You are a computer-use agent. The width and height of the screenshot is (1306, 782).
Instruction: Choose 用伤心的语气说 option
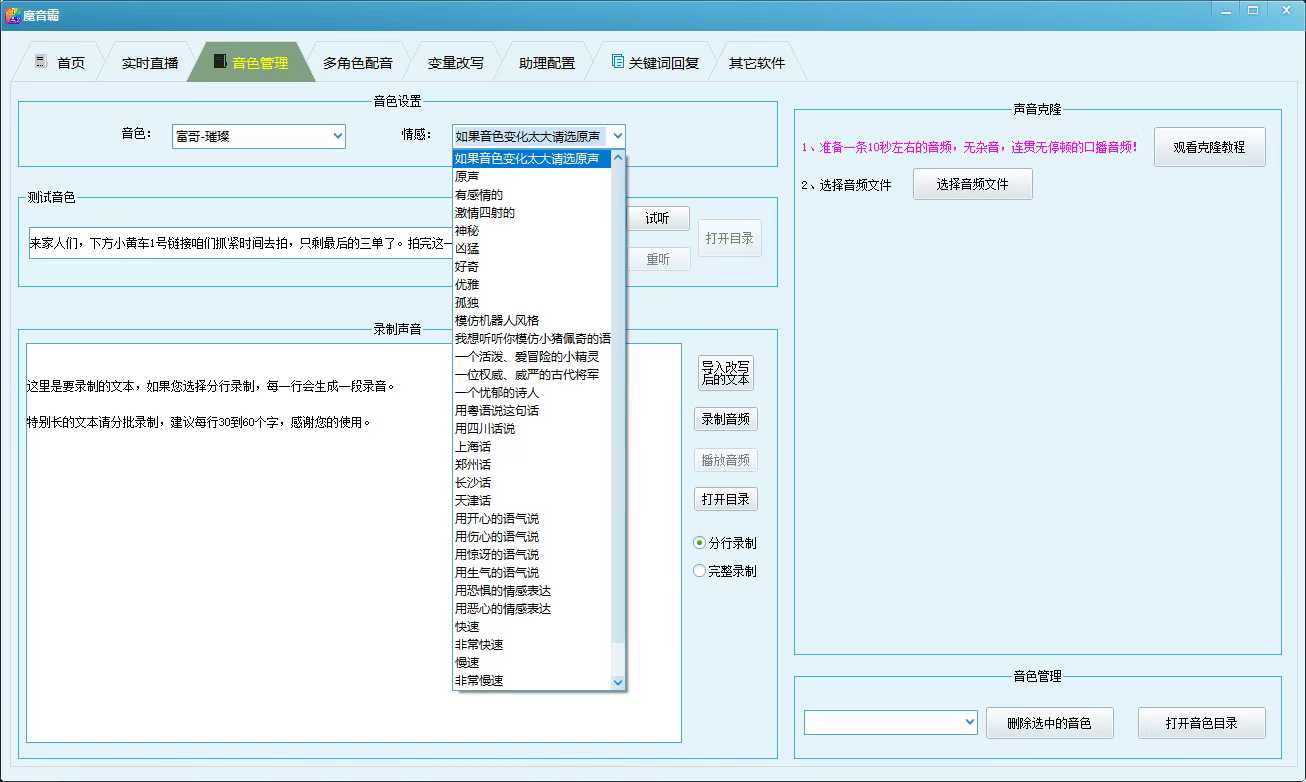[x=532, y=537]
